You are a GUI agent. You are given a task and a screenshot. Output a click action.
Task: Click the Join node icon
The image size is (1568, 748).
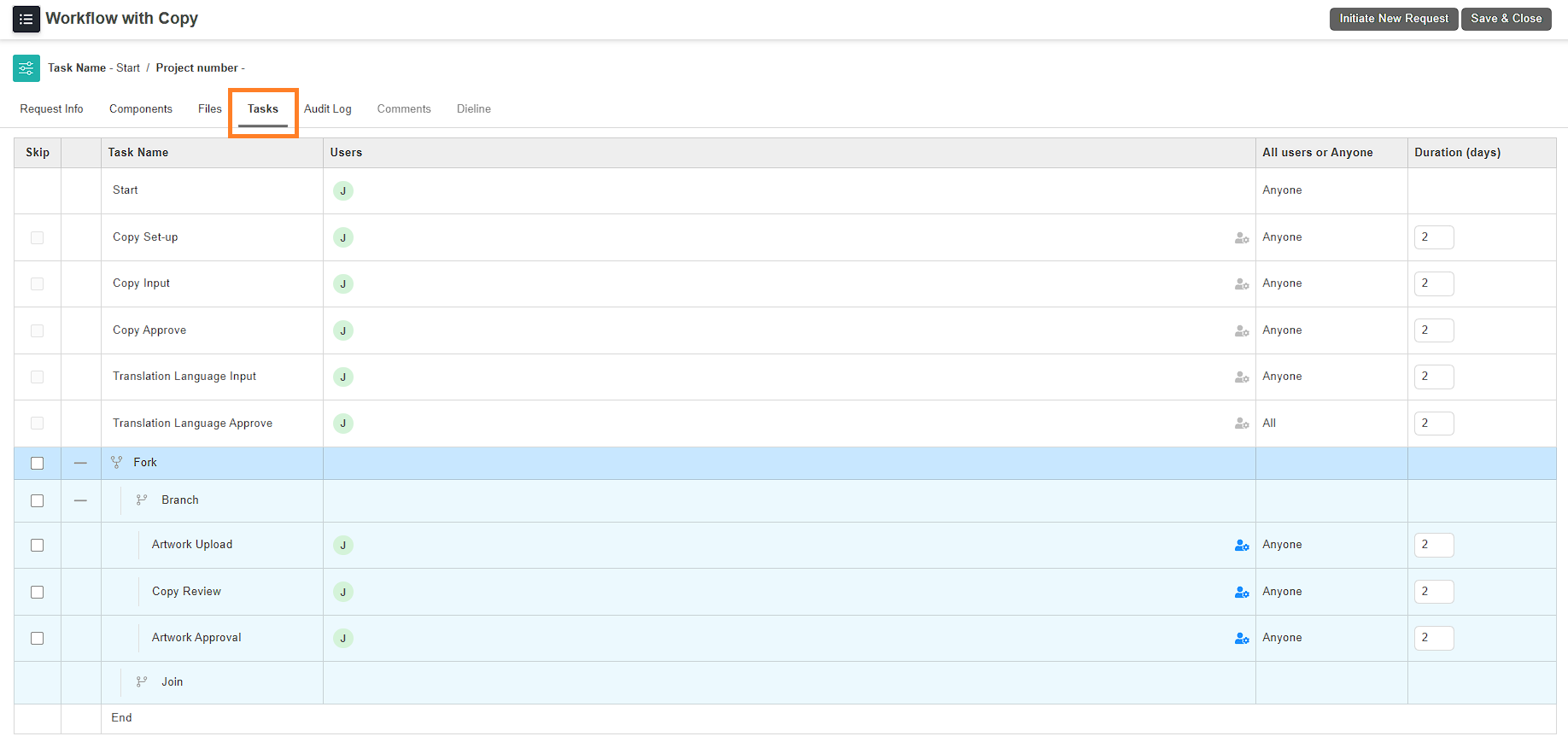[x=142, y=682]
